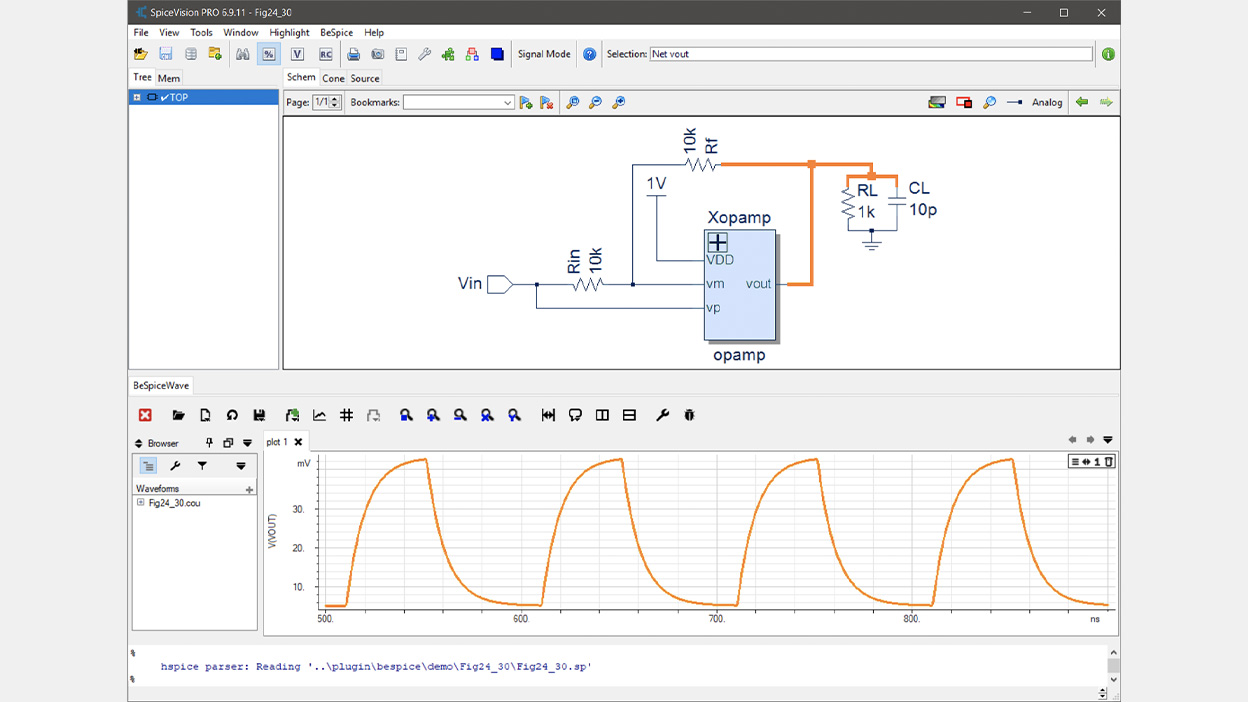This screenshot has height=702, width=1248.
Task: Switch to the Cone tab
Action: pos(333,78)
